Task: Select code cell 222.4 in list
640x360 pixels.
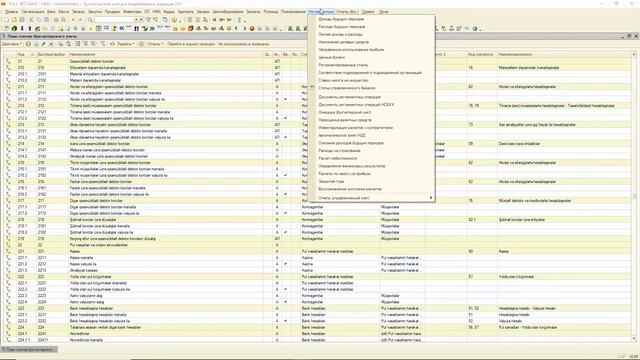Action: click(x=26, y=302)
